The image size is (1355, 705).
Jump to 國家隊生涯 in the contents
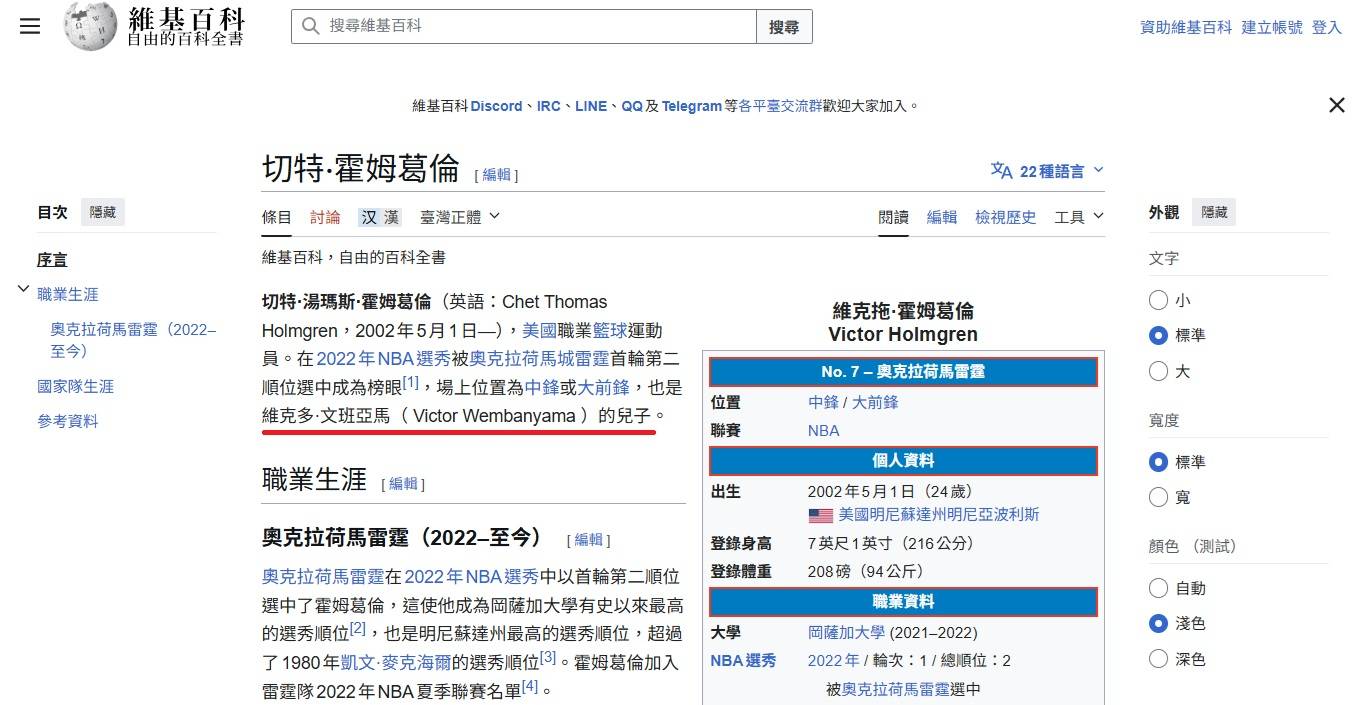[x=76, y=386]
